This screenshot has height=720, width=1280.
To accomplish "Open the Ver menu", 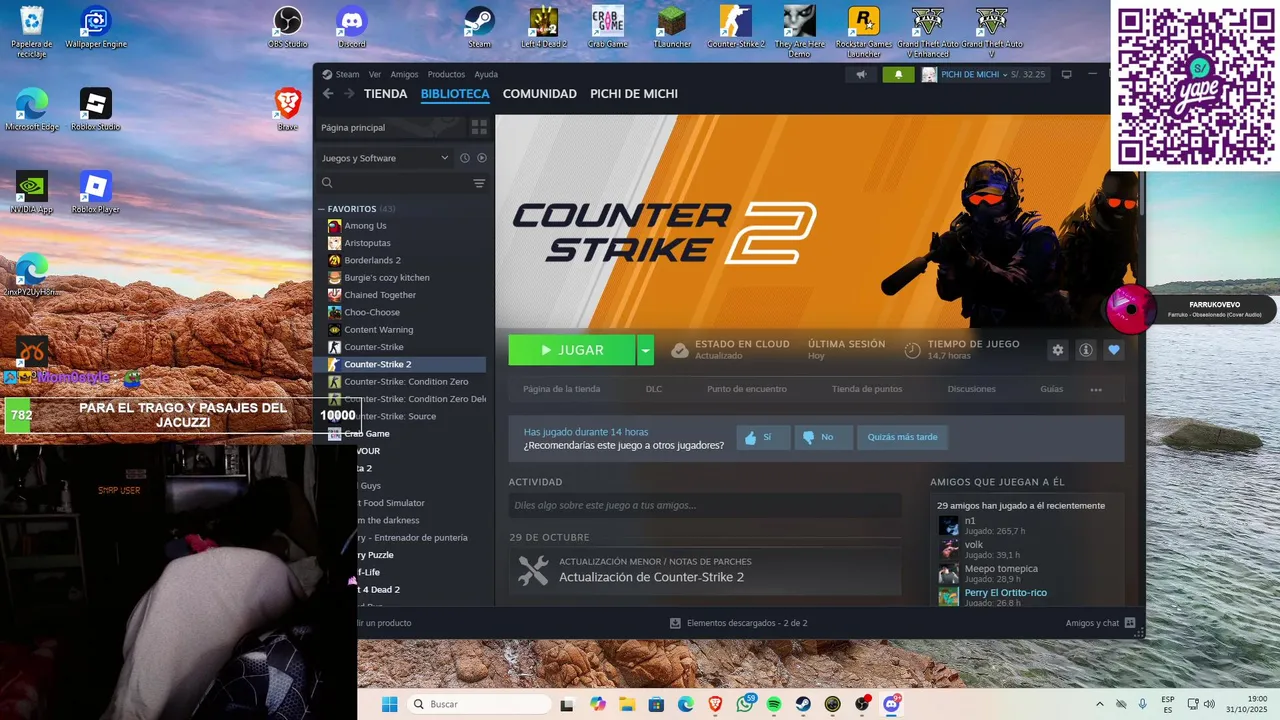I will tap(375, 74).
